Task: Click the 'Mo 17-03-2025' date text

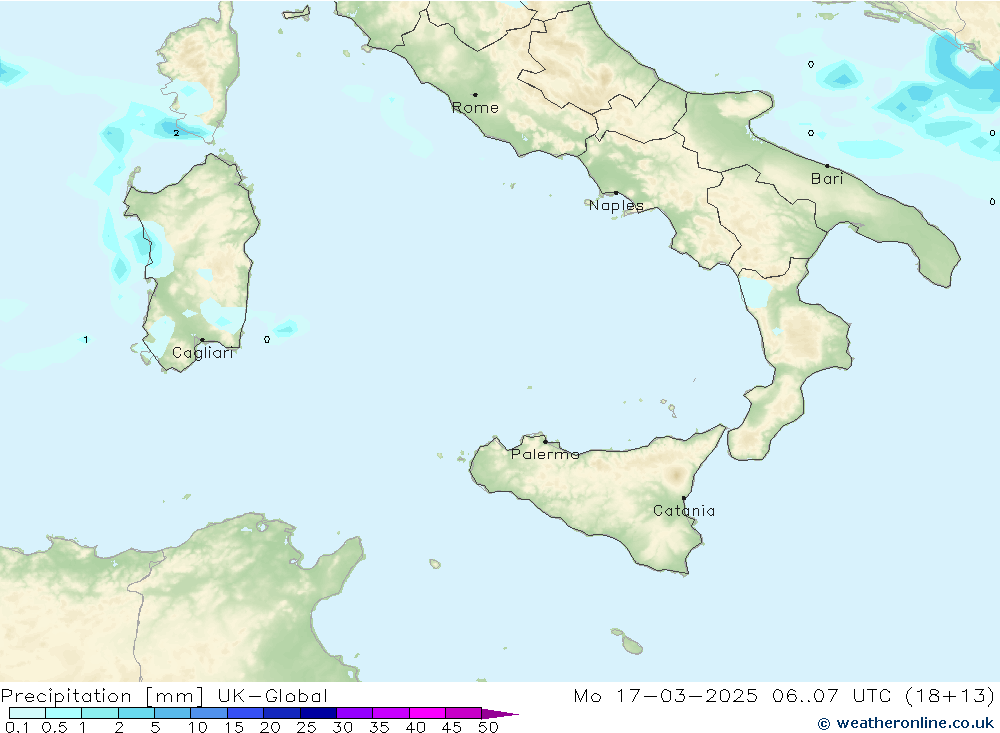Action: [666, 696]
